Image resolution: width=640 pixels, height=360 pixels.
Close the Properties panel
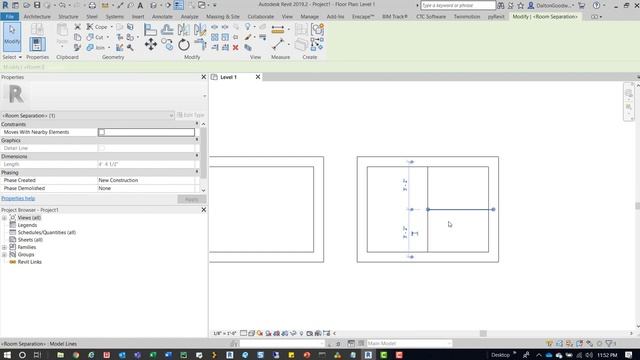pos(204,77)
